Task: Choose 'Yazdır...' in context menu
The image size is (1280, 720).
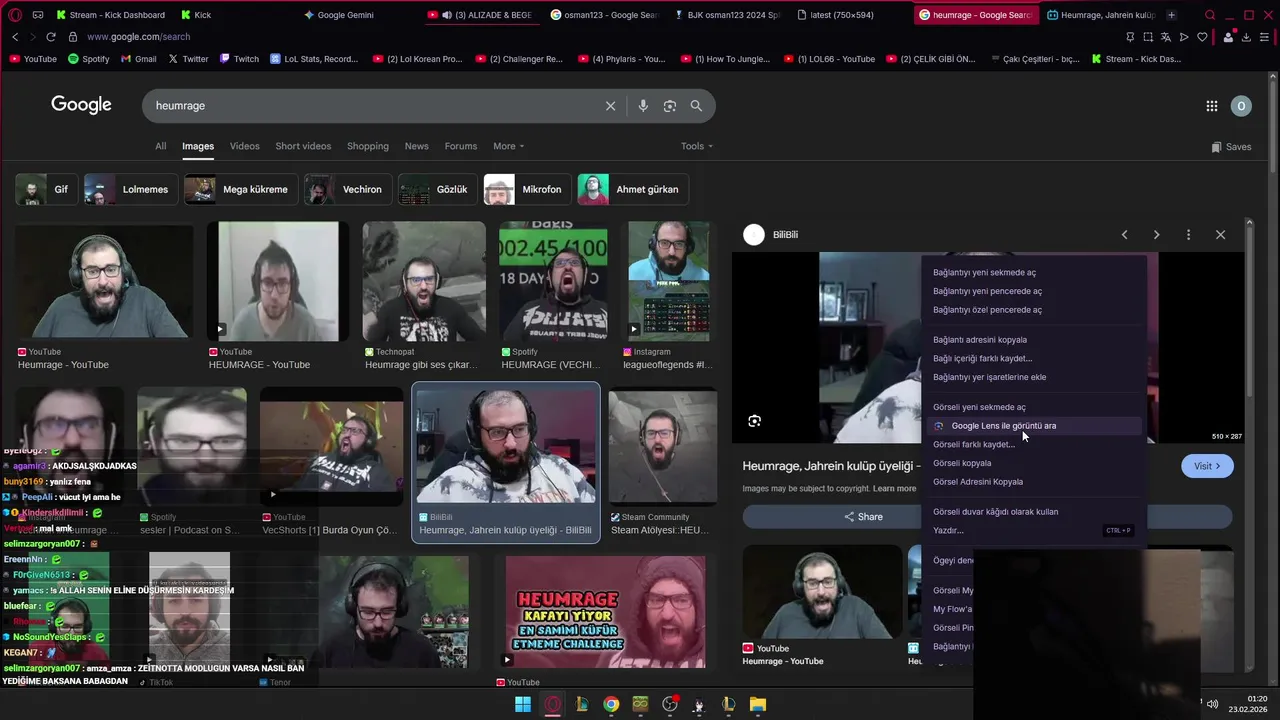Action: point(1034,531)
